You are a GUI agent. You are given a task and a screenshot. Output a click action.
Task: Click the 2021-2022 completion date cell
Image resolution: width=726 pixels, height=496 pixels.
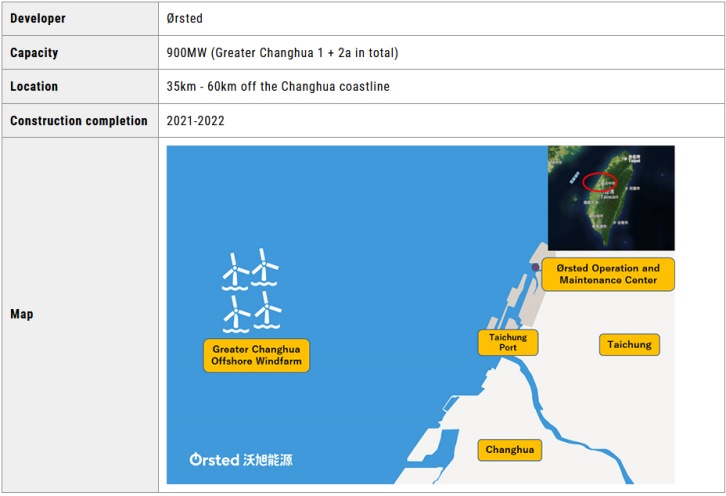click(x=196, y=121)
